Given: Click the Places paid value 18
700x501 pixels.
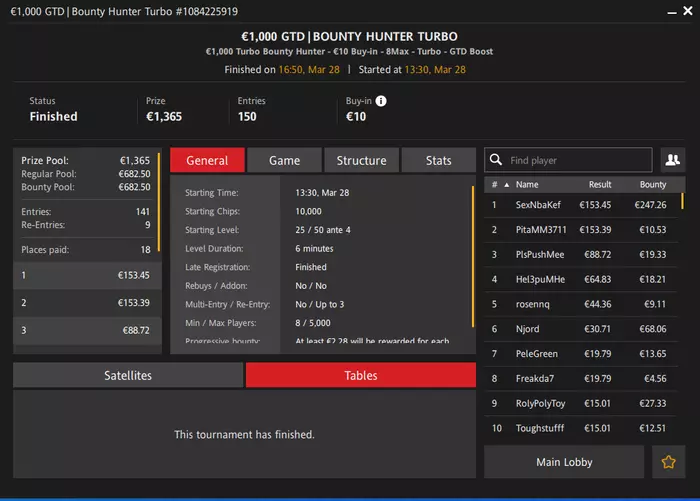Looking at the screenshot, I should (x=146, y=250).
